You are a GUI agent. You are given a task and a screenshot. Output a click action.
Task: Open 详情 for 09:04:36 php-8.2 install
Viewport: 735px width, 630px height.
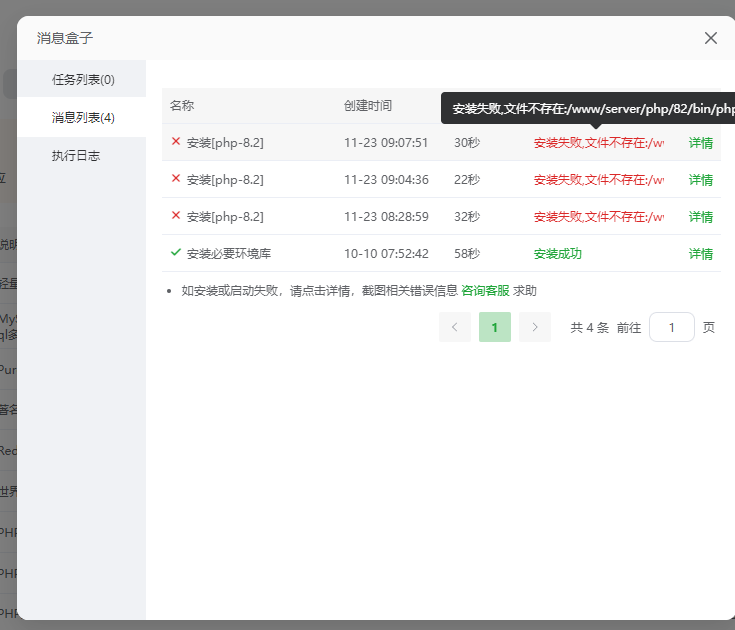[x=700, y=180]
